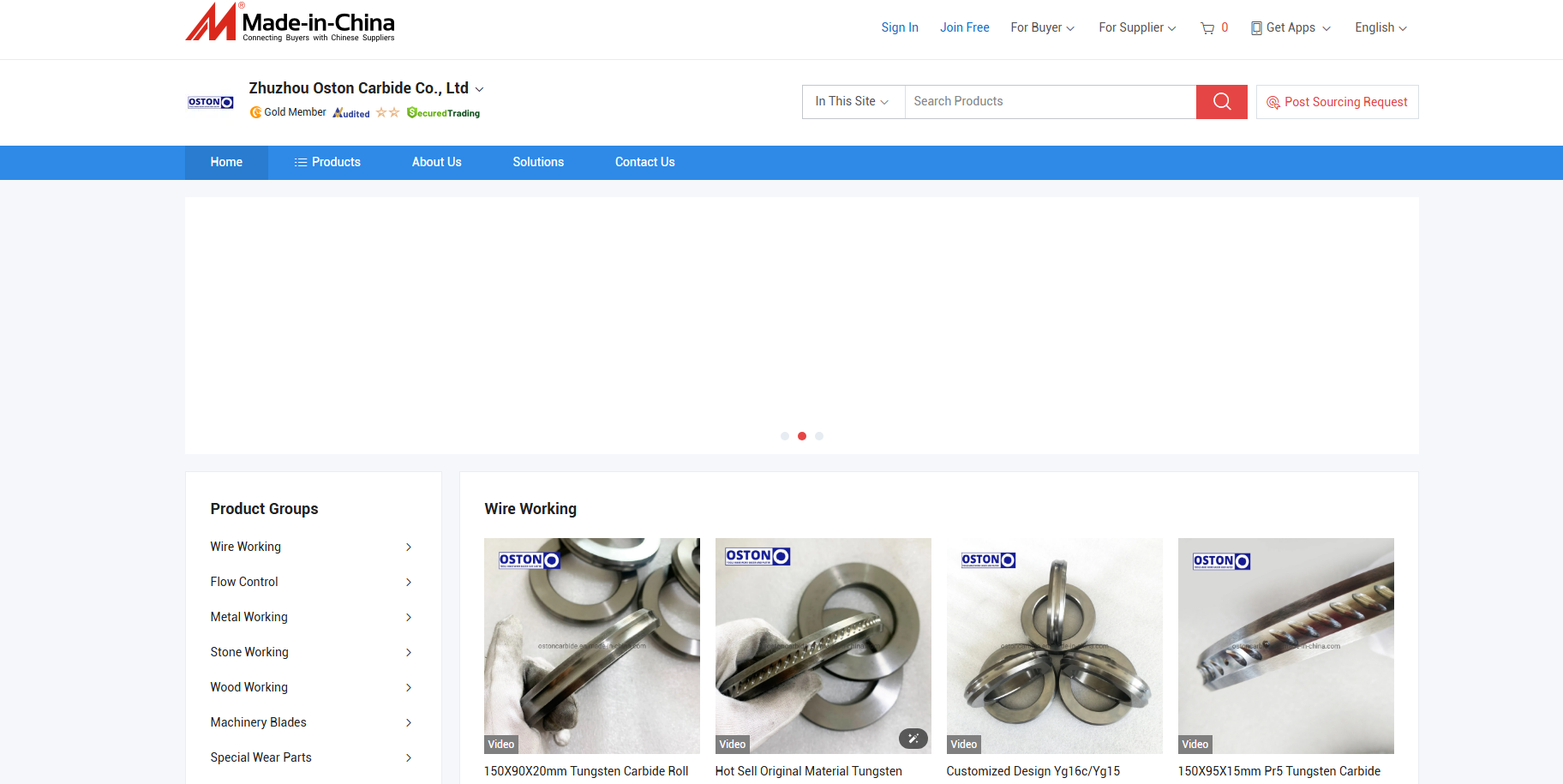Image resolution: width=1563 pixels, height=784 pixels.
Task: Click Post Sourcing Request button
Action: point(1337,102)
